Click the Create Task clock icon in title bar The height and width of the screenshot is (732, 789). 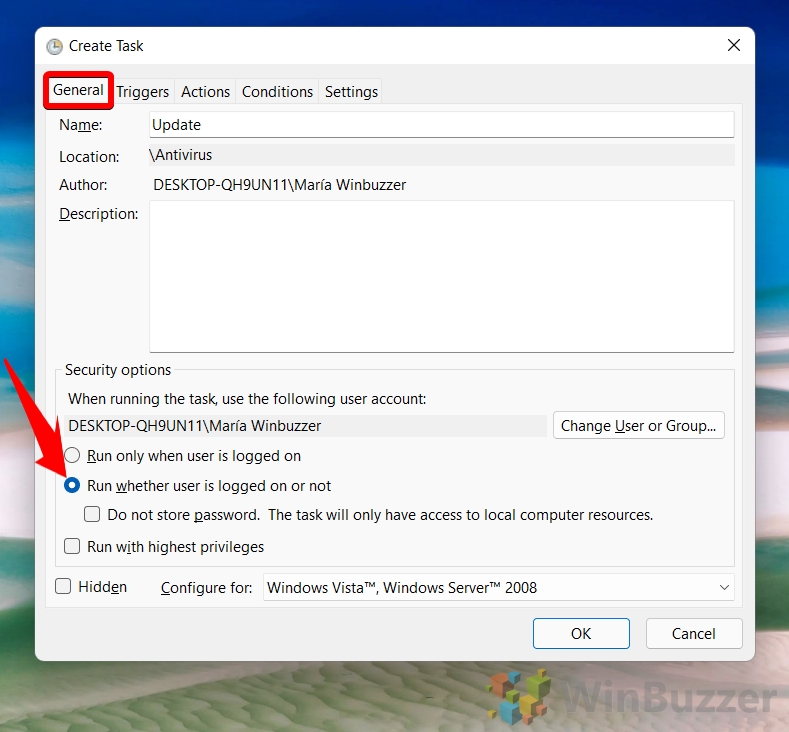pyautogui.click(x=54, y=46)
